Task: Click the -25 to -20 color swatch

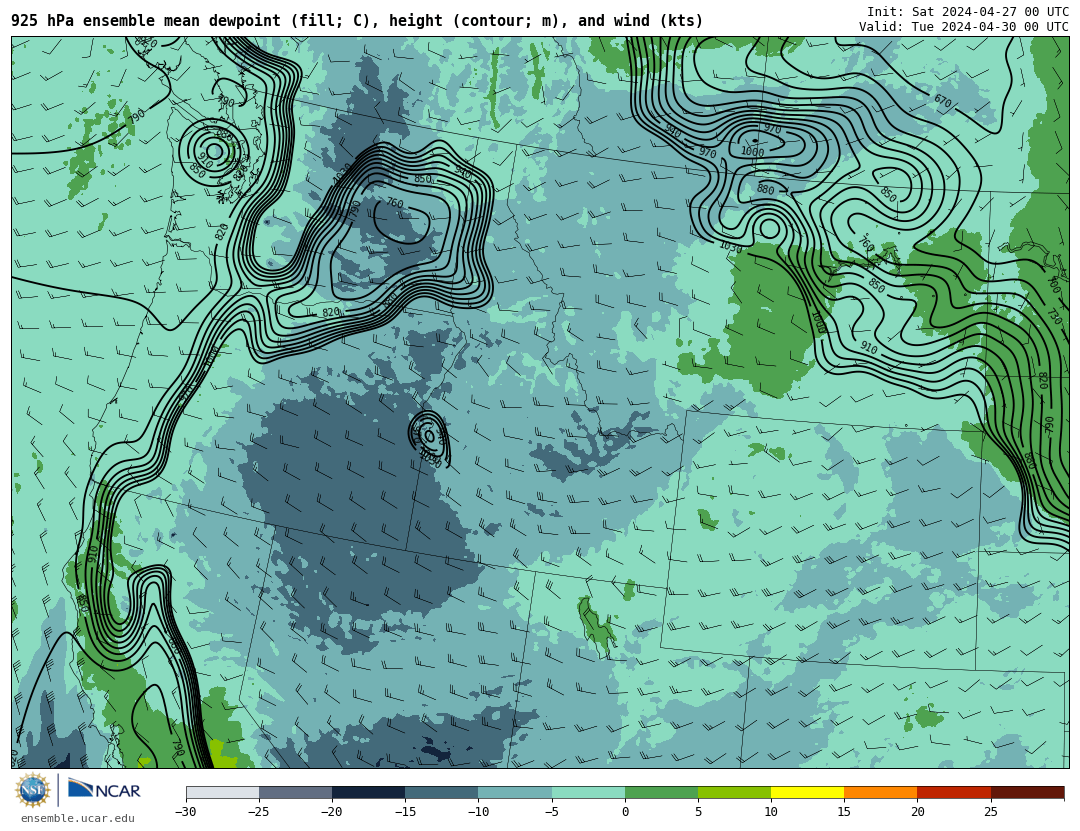Action: 295,792
